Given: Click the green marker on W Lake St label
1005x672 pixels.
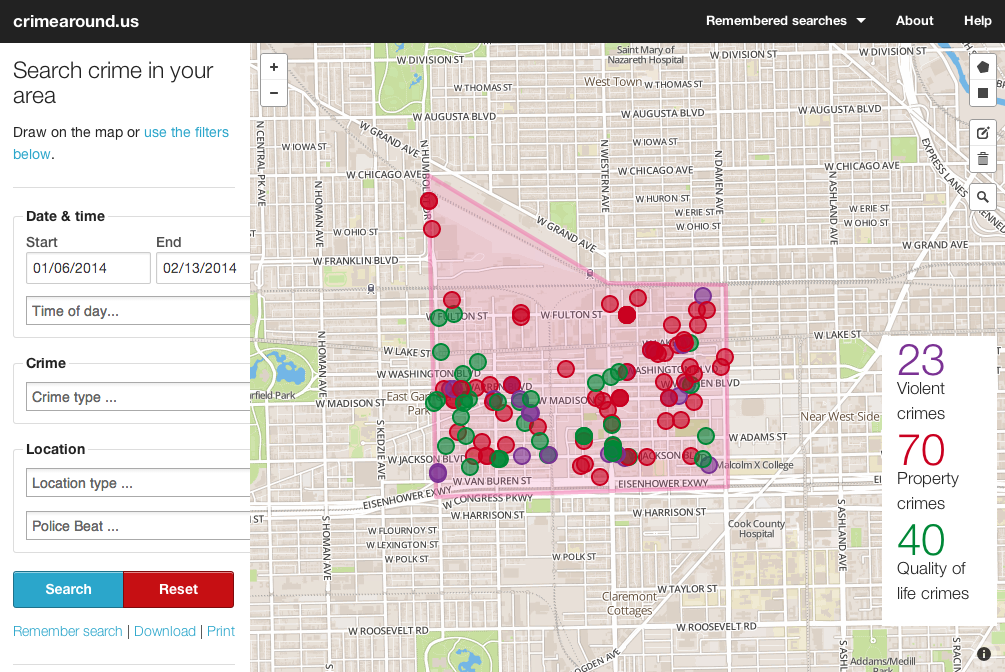Looking at the screenshot, I should click(x=441, y=351).
